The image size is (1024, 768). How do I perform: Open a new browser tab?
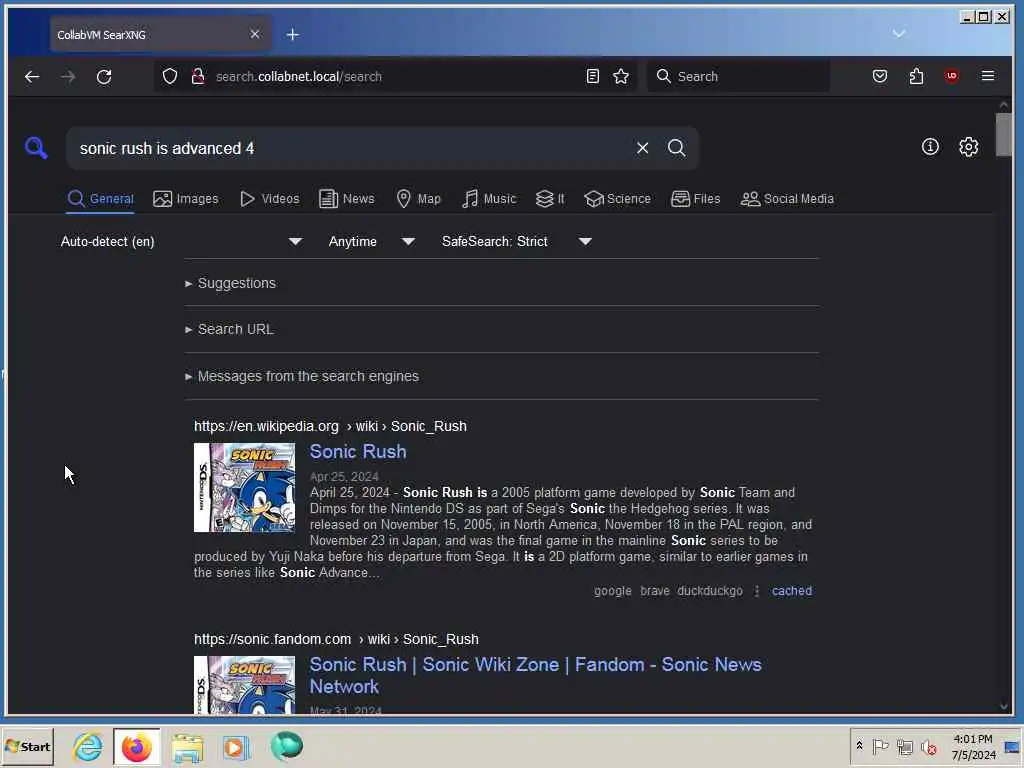pos(293,35)
